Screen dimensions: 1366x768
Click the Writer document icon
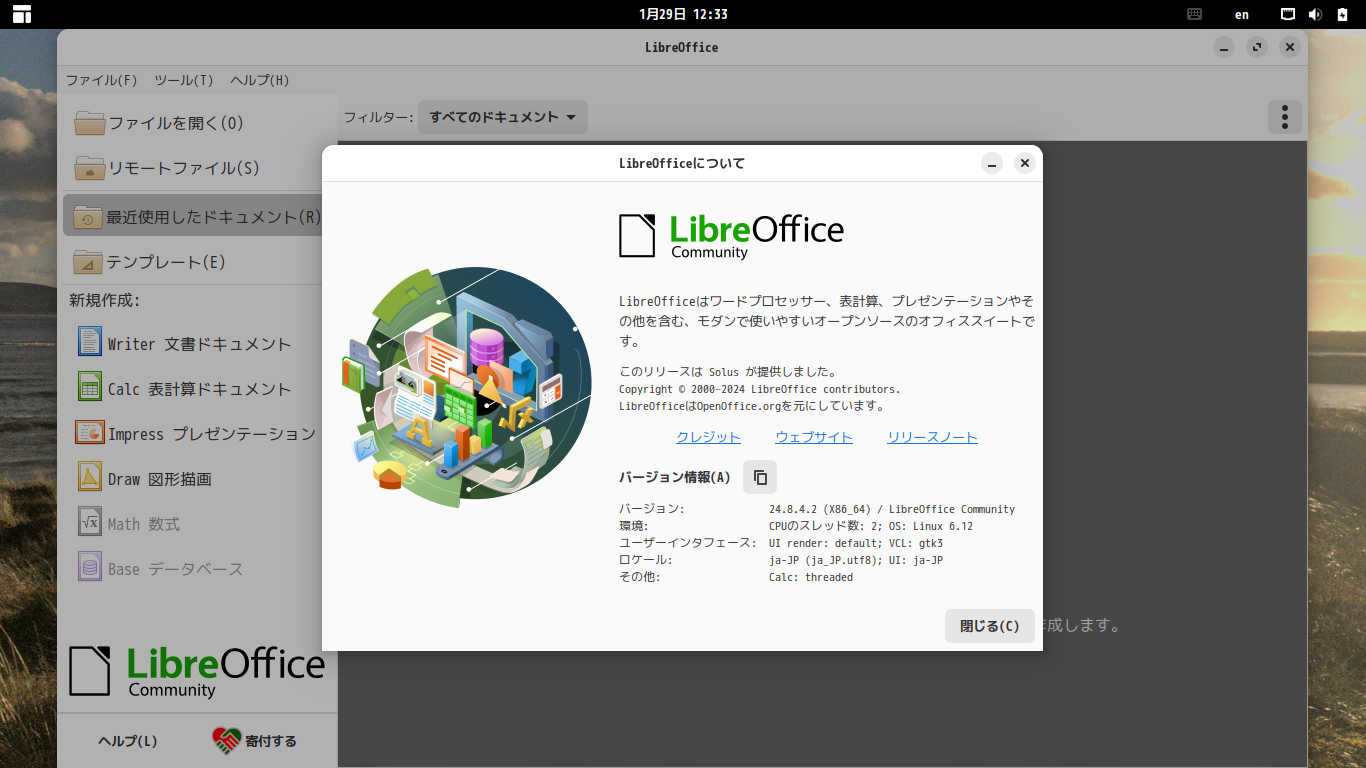(90, 342)
